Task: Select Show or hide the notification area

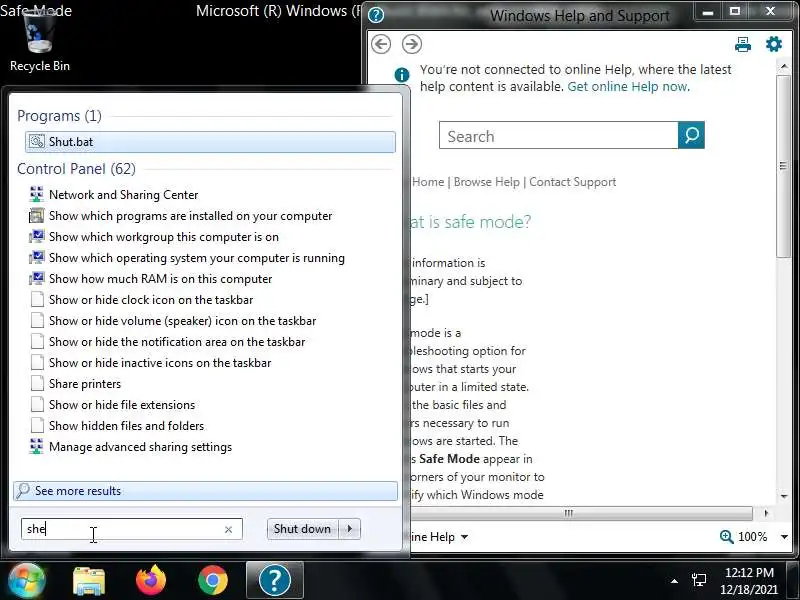Action: coord(167,341)
